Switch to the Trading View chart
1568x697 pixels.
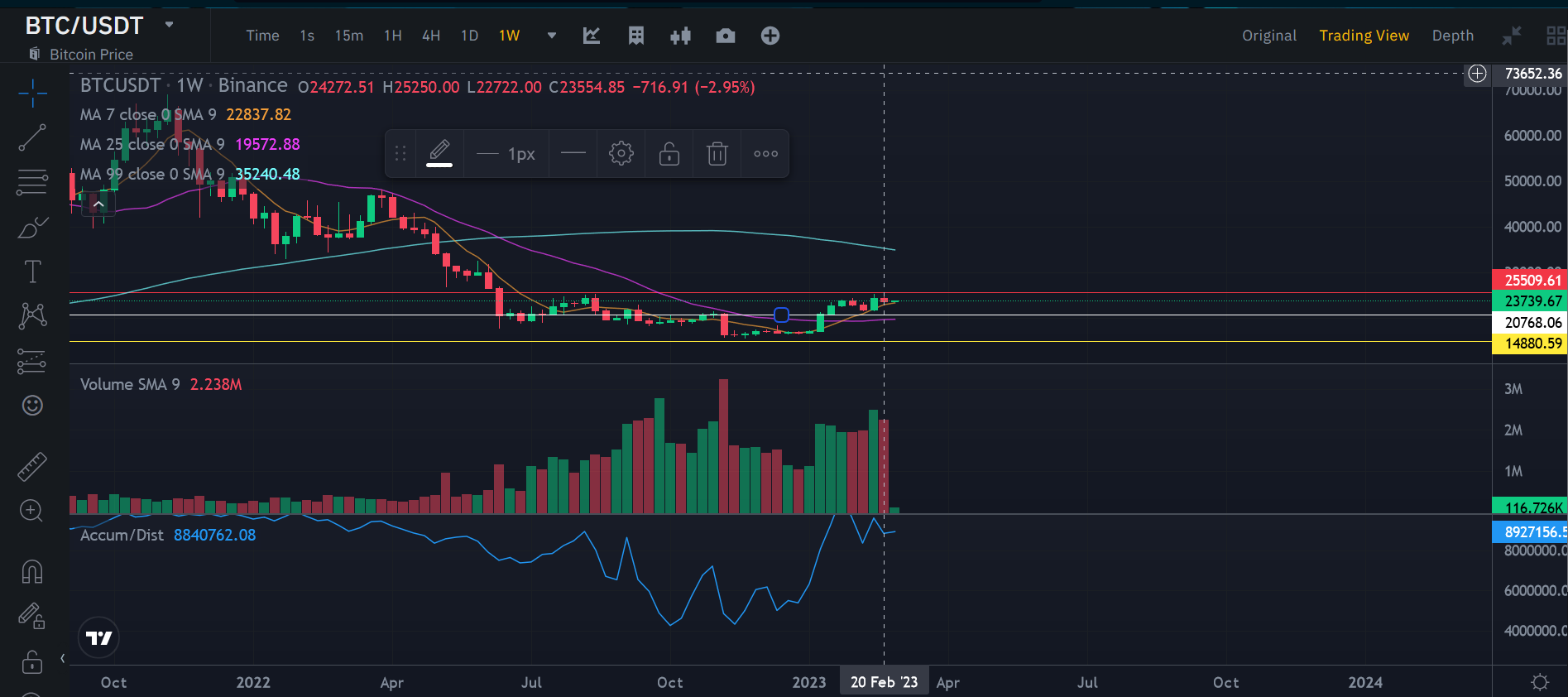coord(1364,36)
